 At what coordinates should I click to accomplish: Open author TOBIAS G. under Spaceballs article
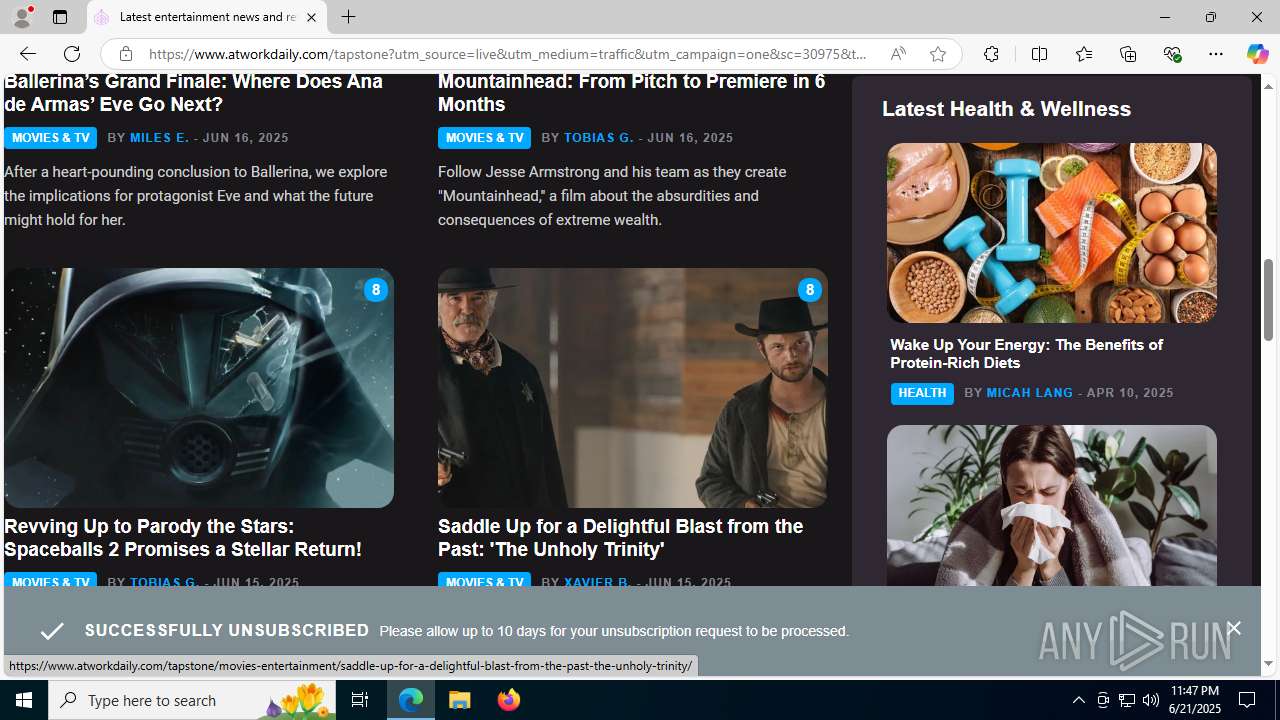165,582
